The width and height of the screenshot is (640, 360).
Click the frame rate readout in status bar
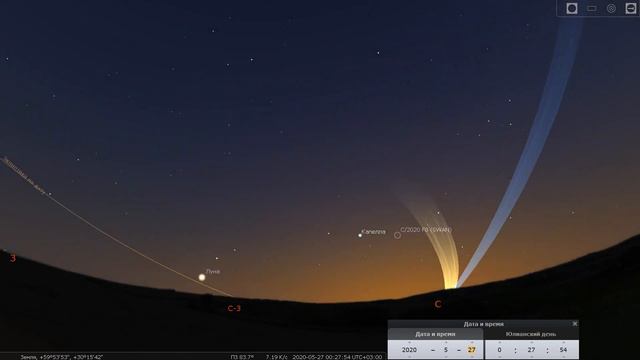[277, 357]
